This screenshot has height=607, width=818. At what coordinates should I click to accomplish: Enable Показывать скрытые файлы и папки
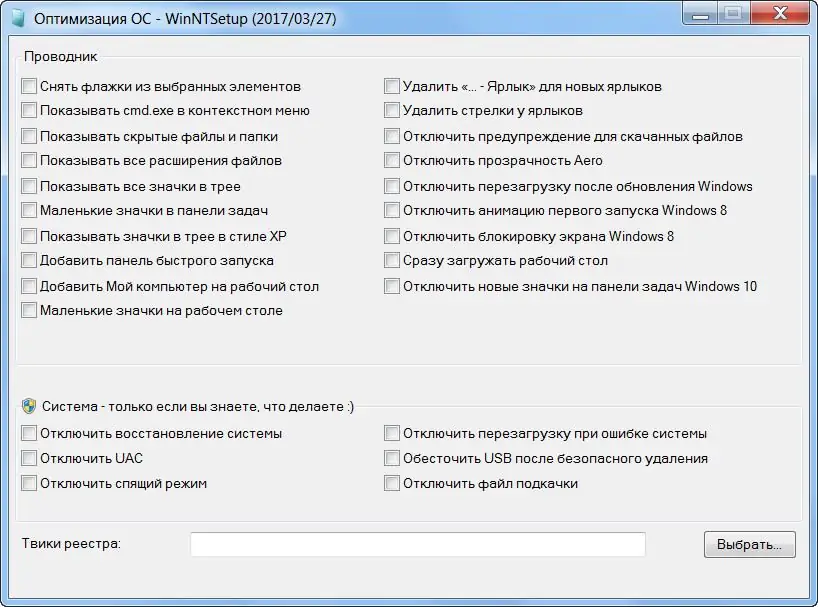[x=29, y=136]
